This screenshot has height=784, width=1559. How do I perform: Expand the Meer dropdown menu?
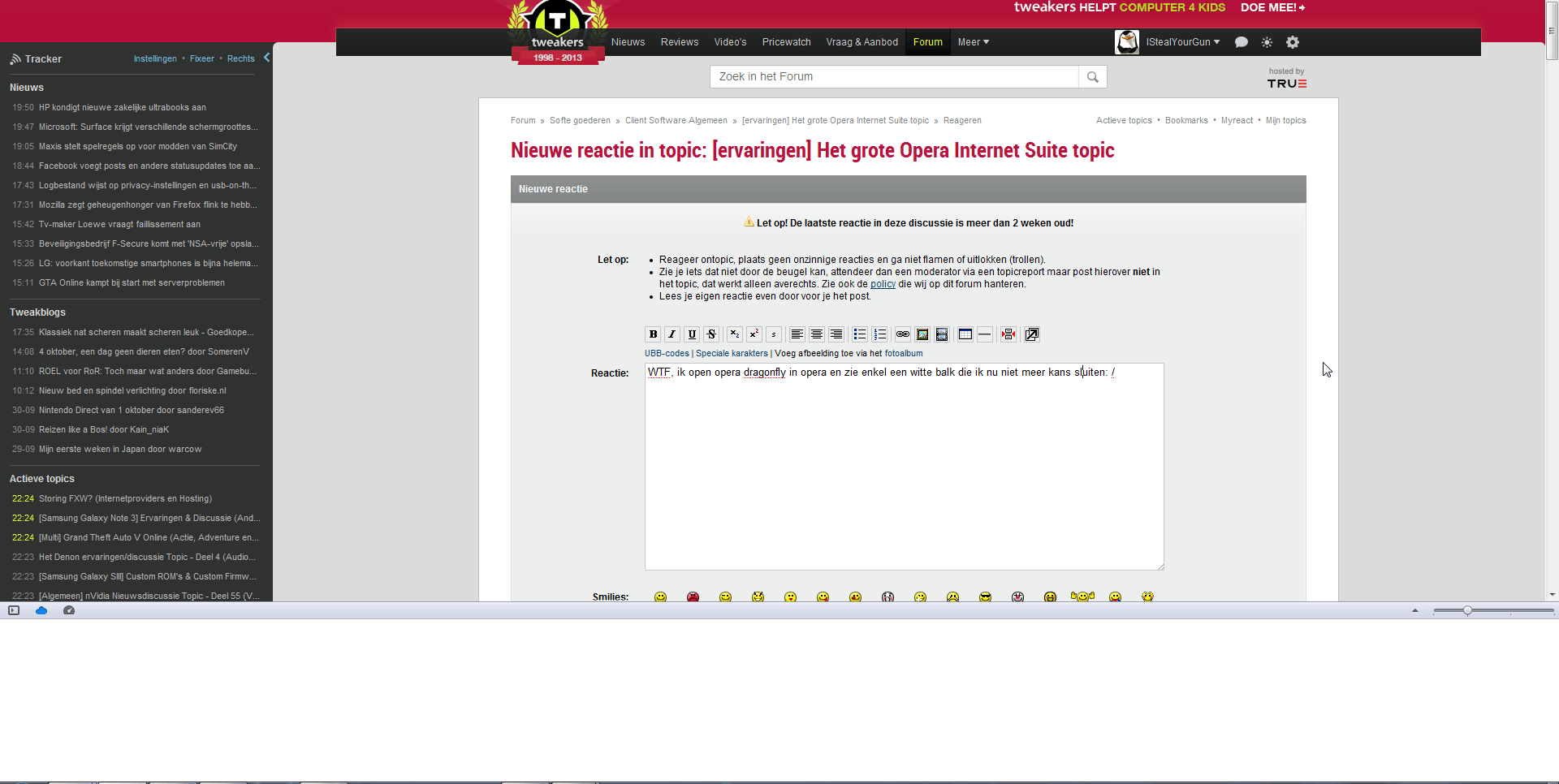coord(974,42)
